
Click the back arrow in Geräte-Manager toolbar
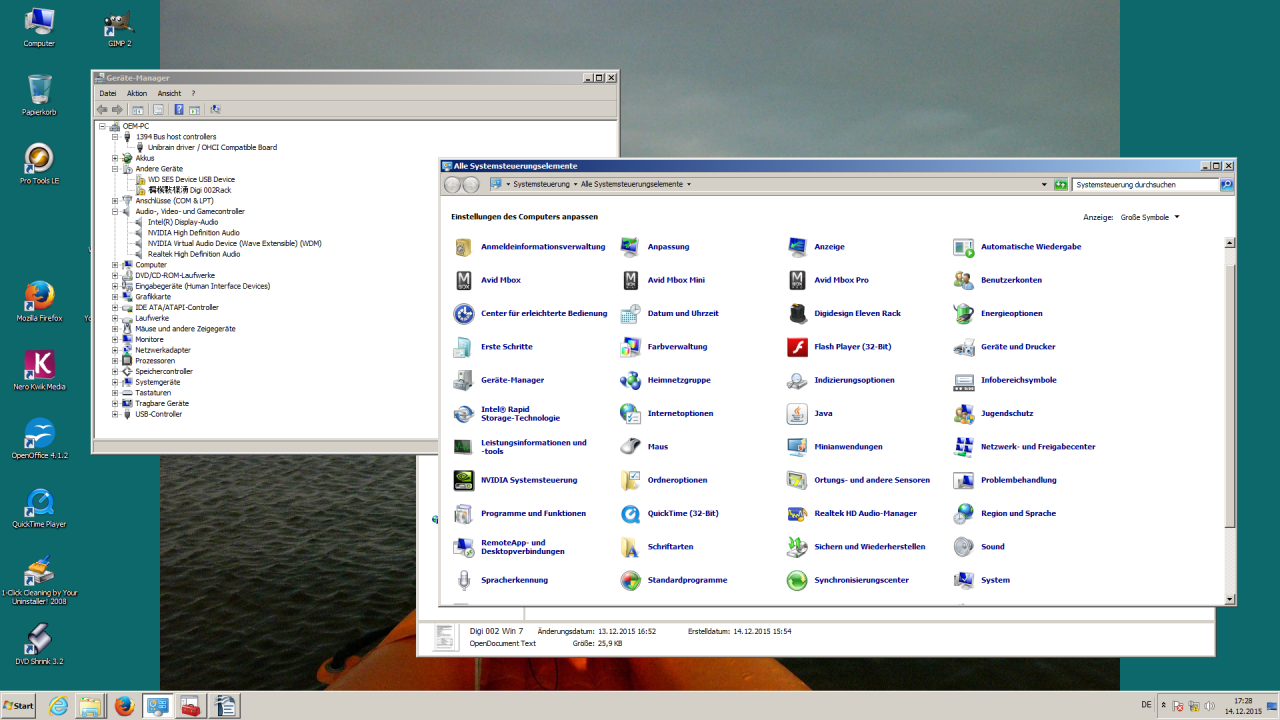(102, 109)
